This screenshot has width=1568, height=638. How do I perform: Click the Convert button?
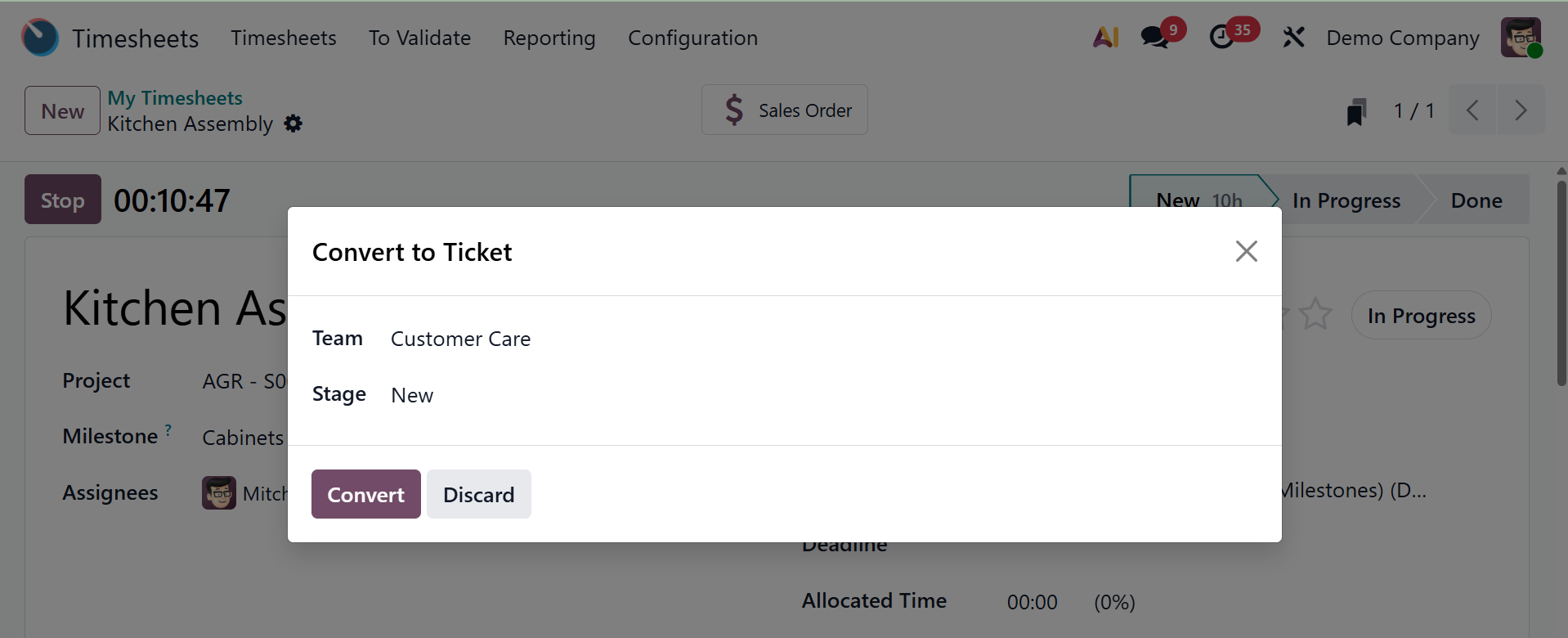coord(365,494)
